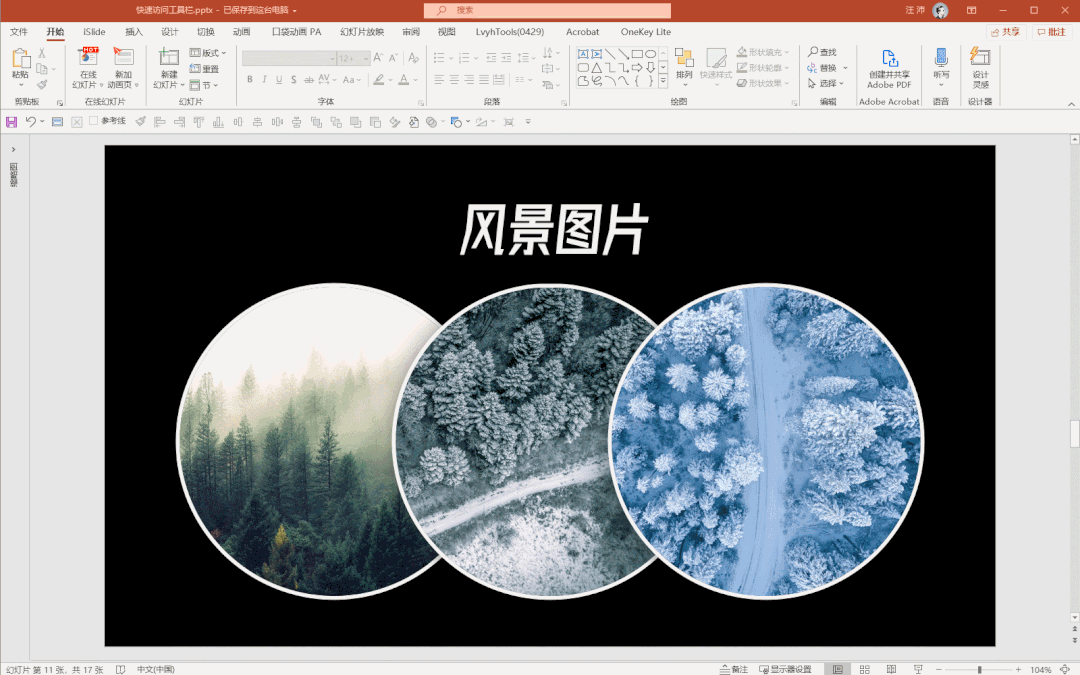Click the 共享 share button
The height and width of the screenshot is (675, 1080).
(x=1006, y=32)
